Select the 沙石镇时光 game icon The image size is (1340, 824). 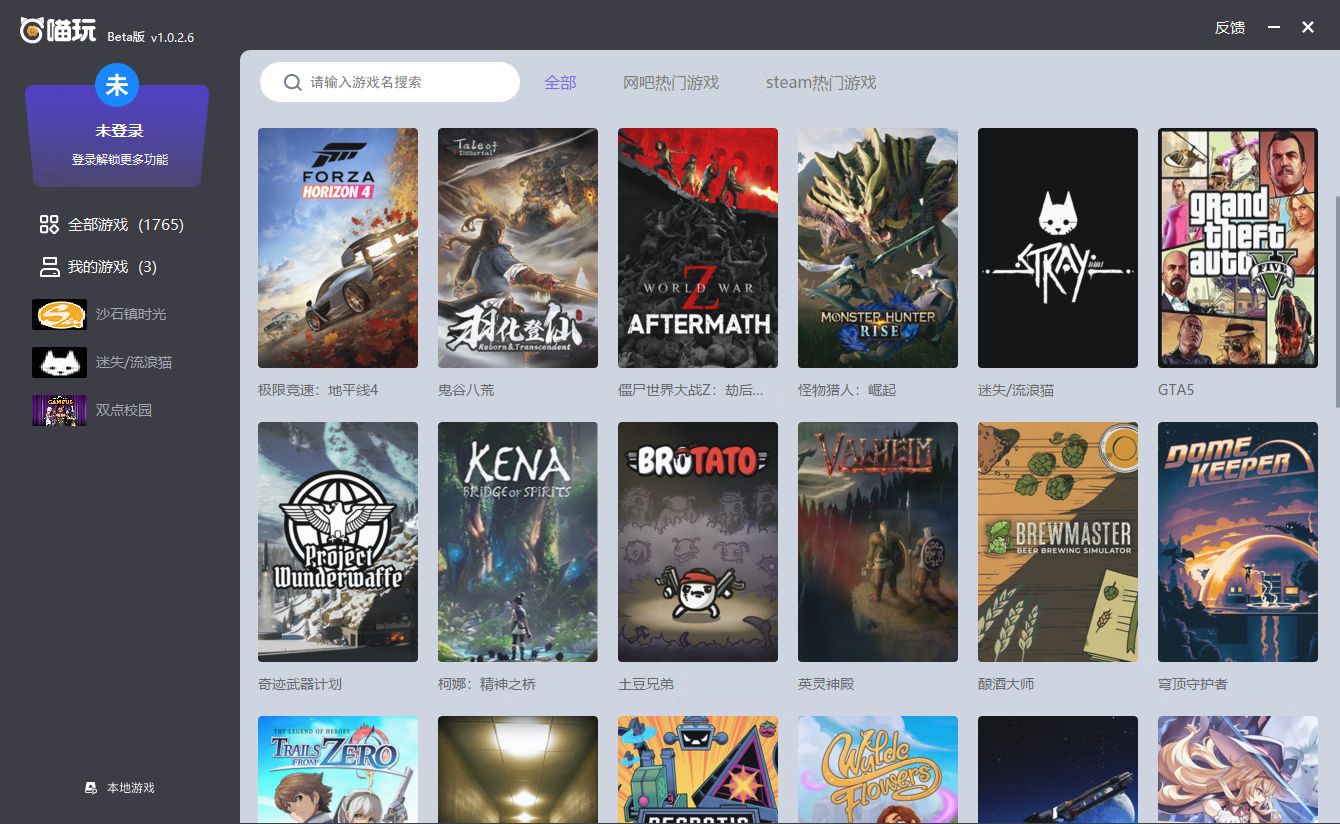59,314
